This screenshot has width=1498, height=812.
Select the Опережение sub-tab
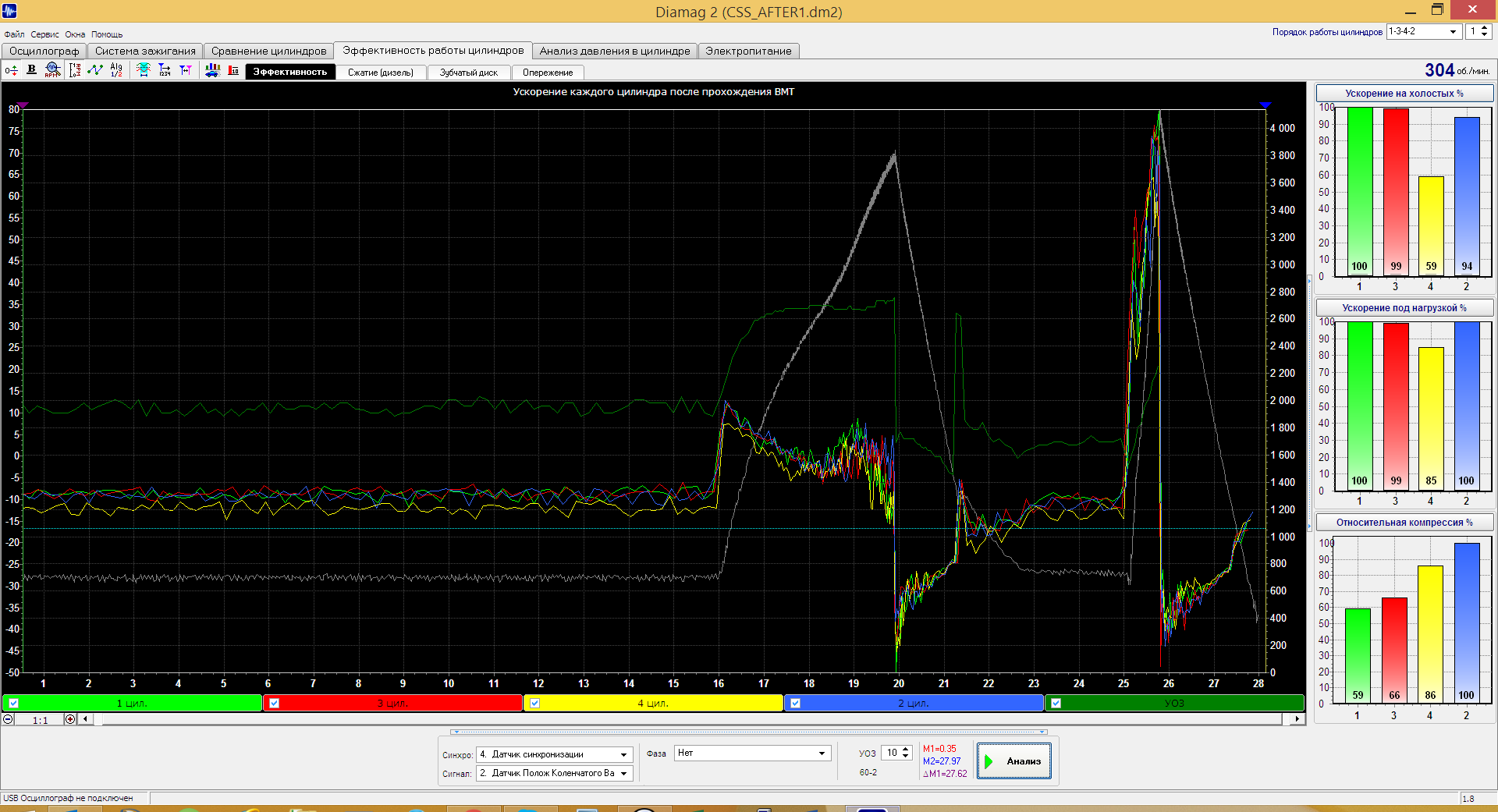[x=548, y=73]
